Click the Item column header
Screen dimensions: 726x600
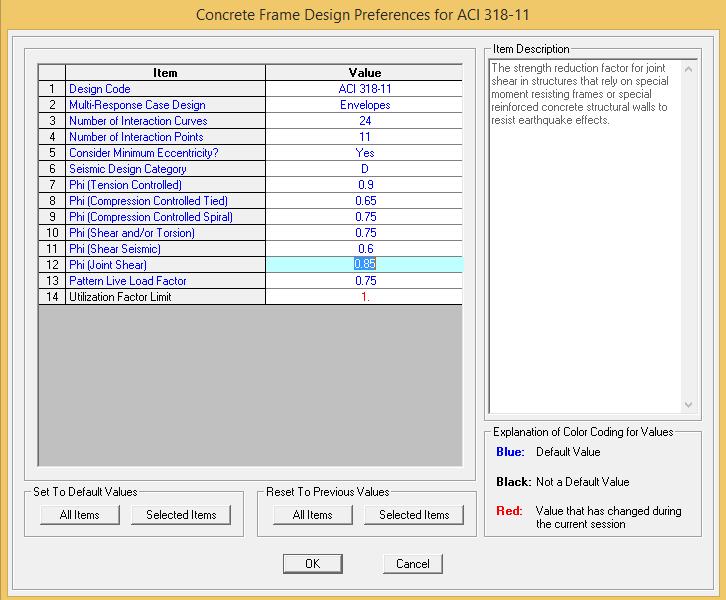pos(165,73)
